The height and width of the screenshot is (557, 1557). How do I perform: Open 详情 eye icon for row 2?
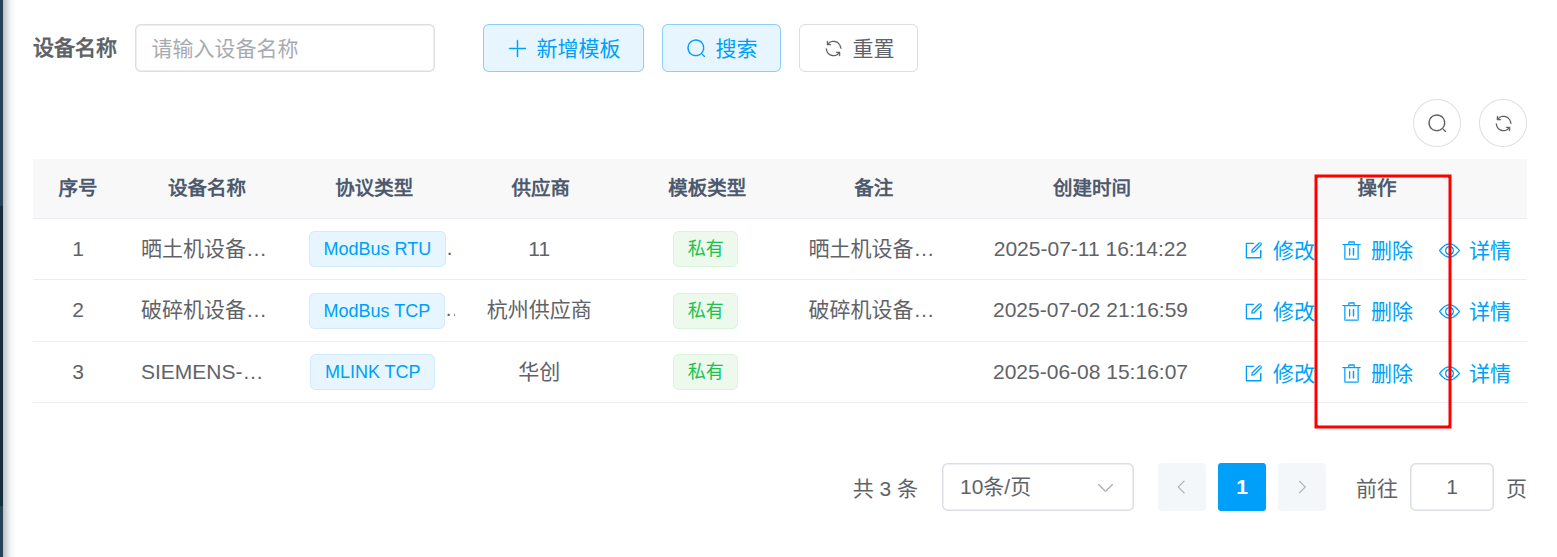(1449, 312)
